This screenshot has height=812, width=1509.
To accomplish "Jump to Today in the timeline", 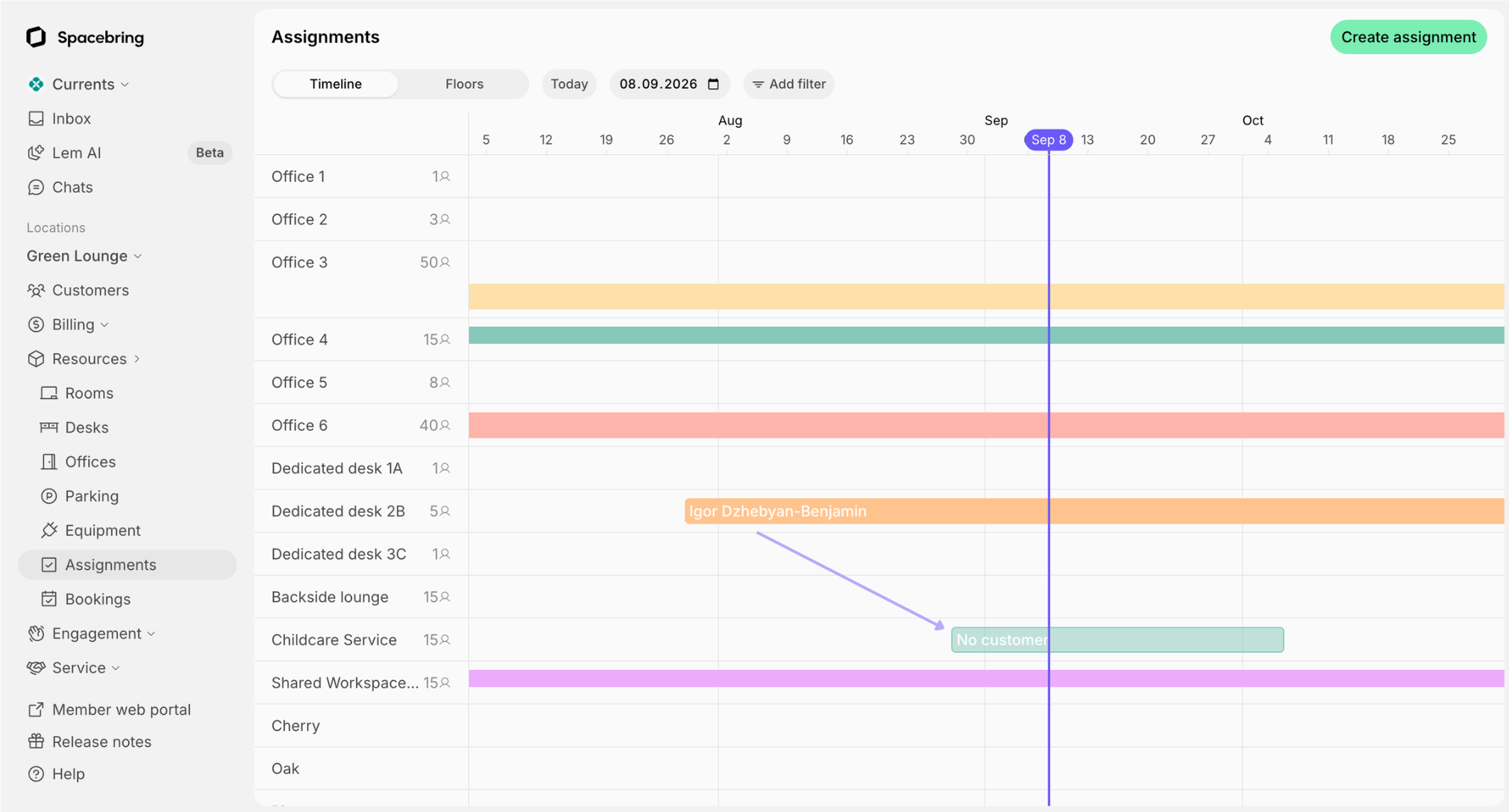I will [569, 84].
